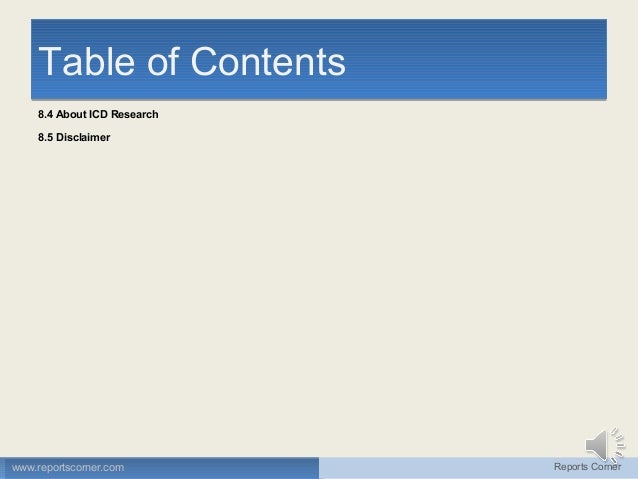Click the audio speaker icon
This screenshot has height=479, width=638.
pyautogui.click(x=605, y=445)
